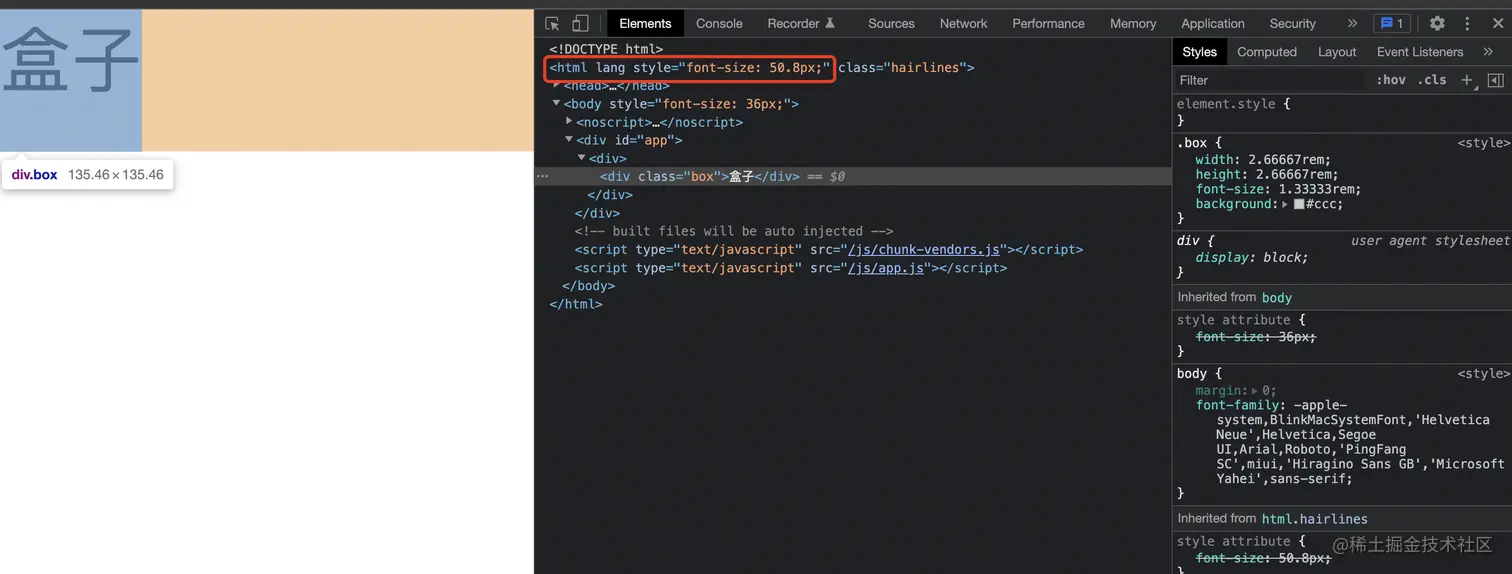Open the Security tab
The image size is (1512, 574).
[x=1293, y=23]
